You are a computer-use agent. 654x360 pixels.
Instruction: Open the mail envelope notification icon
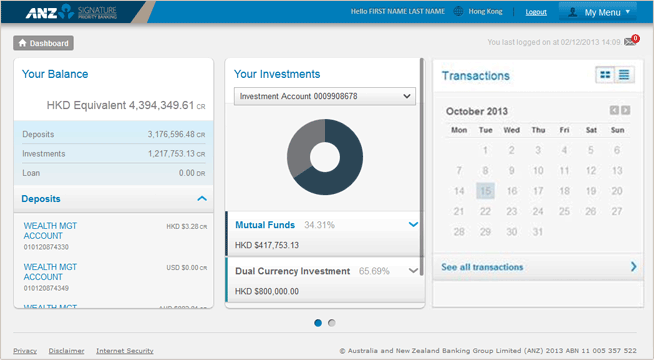(x=630, y=42)
